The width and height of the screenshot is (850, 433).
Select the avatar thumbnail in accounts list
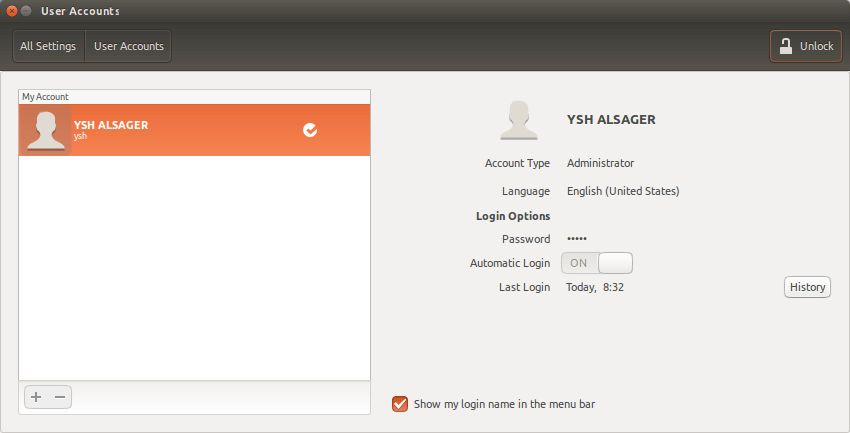point(46,130)
